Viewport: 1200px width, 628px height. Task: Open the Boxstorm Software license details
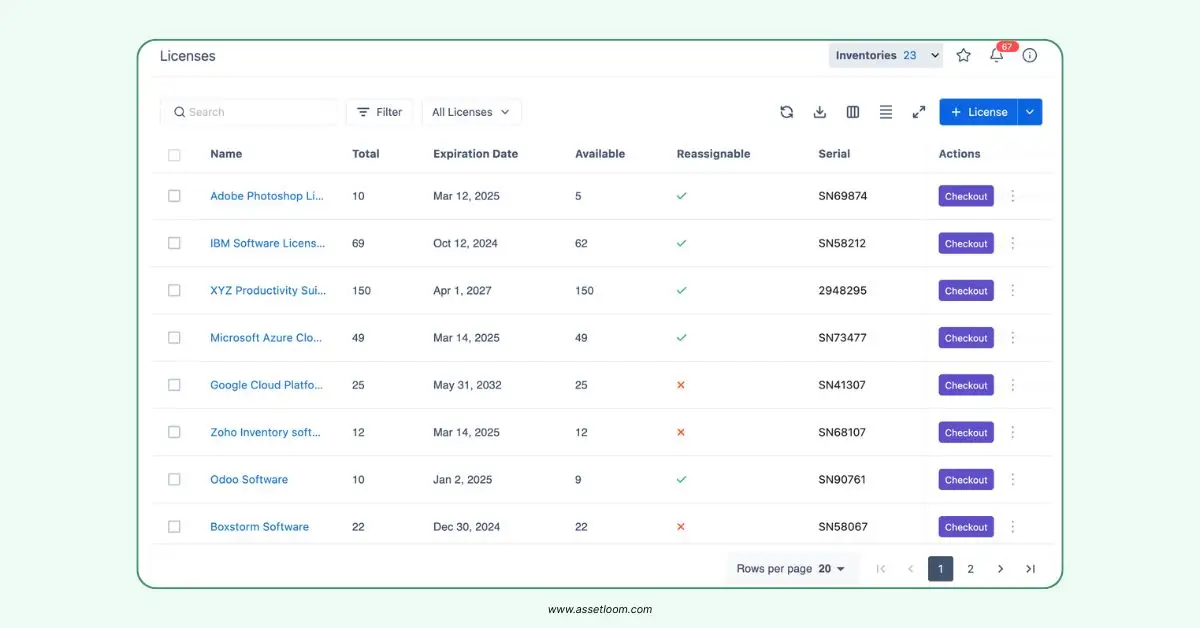click(x=260, y=526)
